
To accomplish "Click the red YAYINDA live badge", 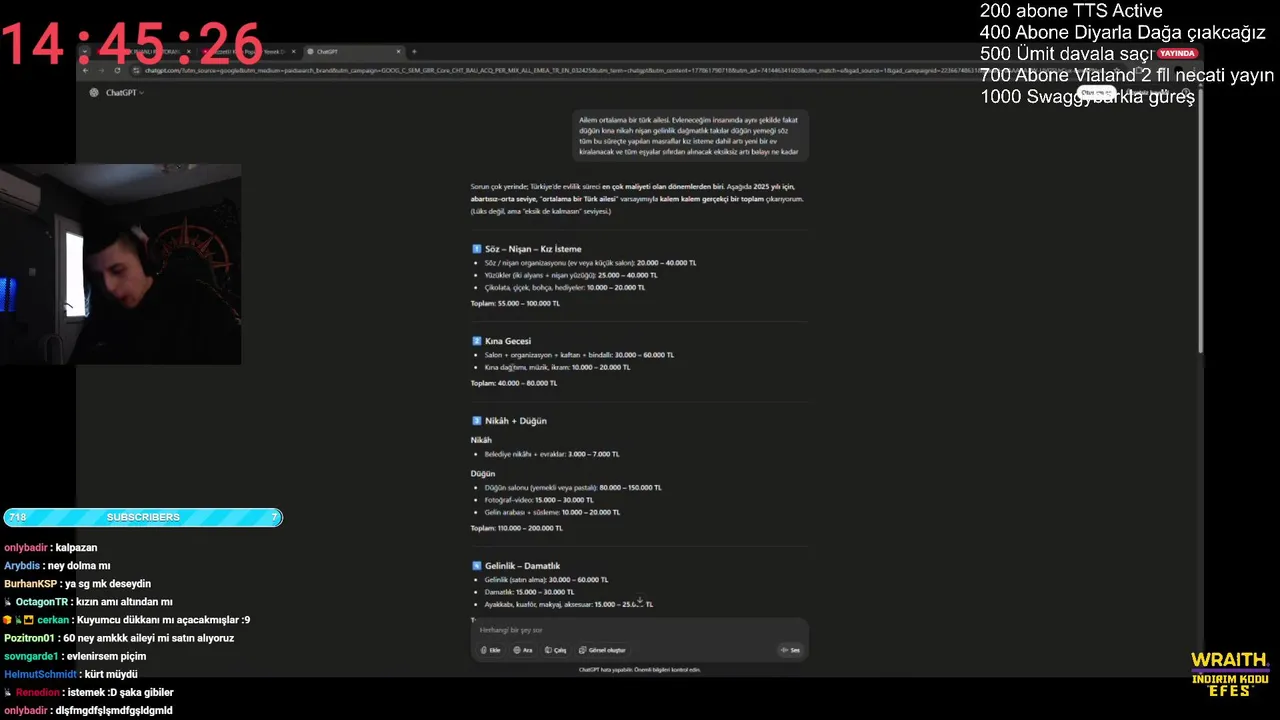I will pyautogui.click(x=1177, y=53).
